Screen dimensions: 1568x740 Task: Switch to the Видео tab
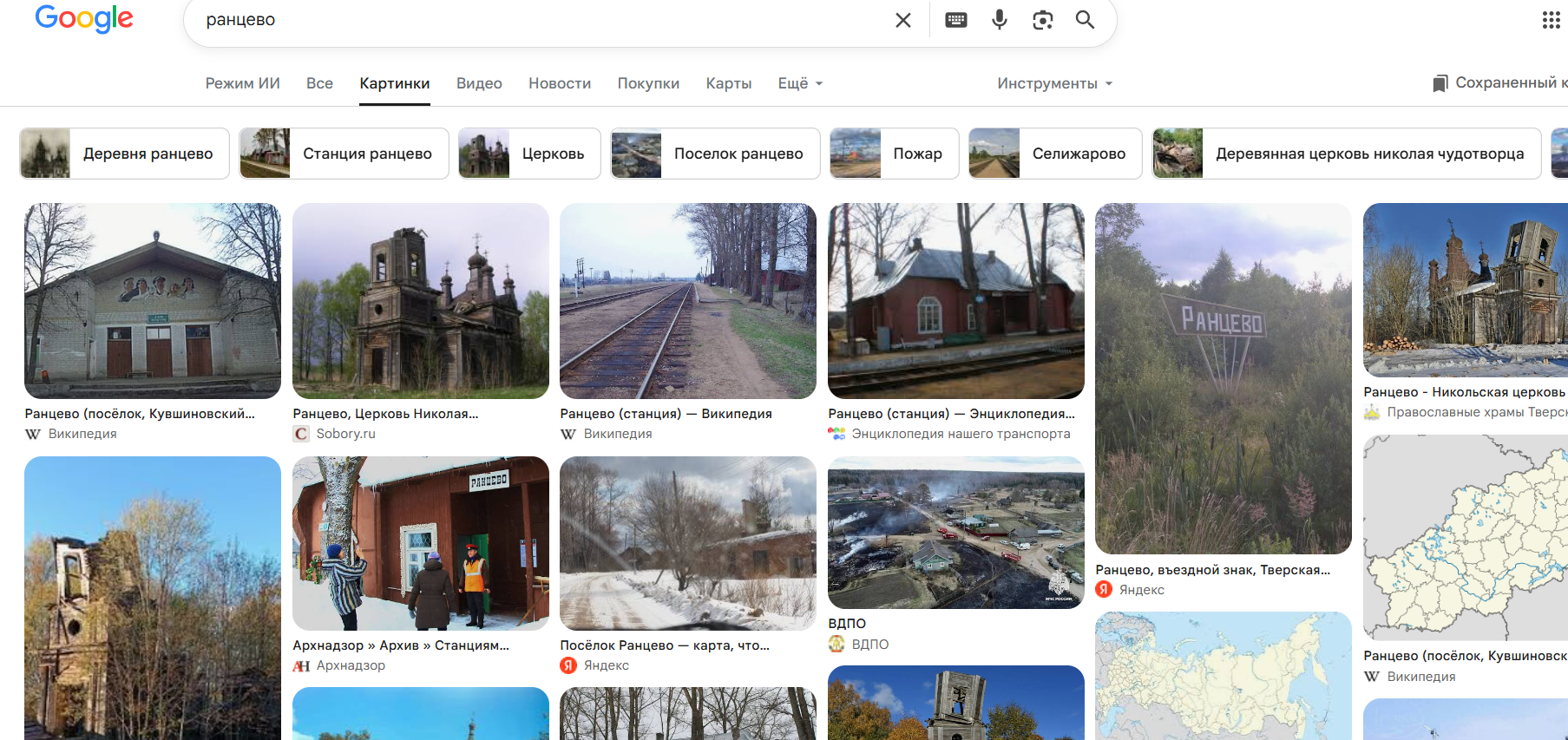479,83
